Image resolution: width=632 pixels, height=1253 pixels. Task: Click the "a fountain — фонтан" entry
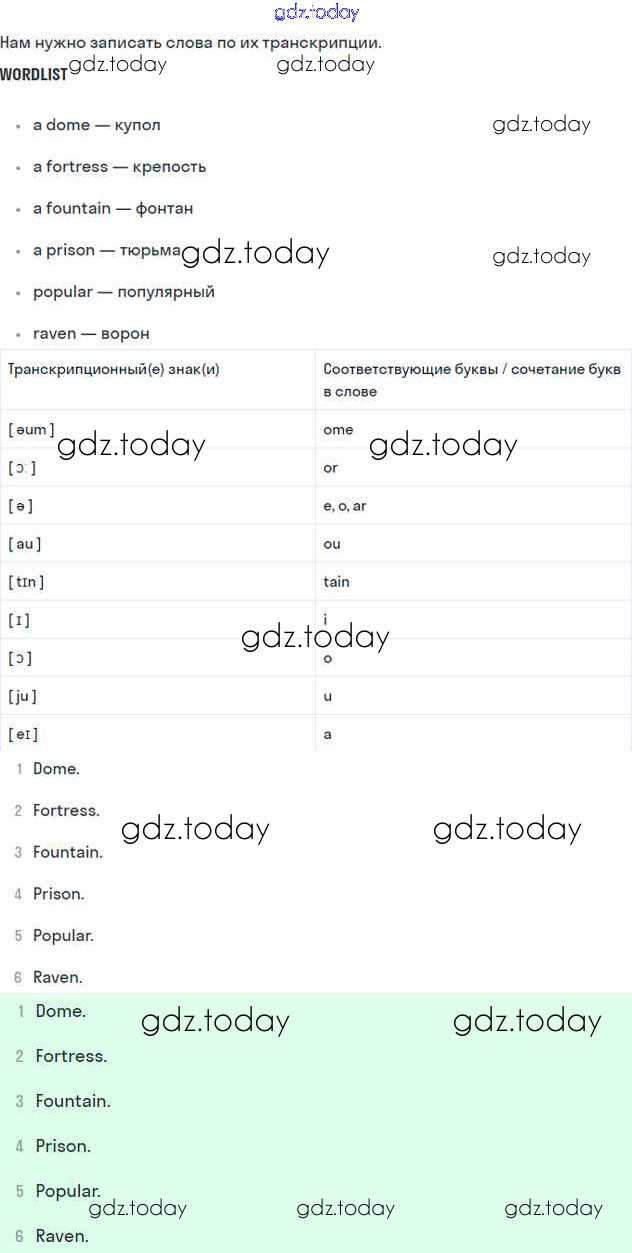click(x=113, y=209)
